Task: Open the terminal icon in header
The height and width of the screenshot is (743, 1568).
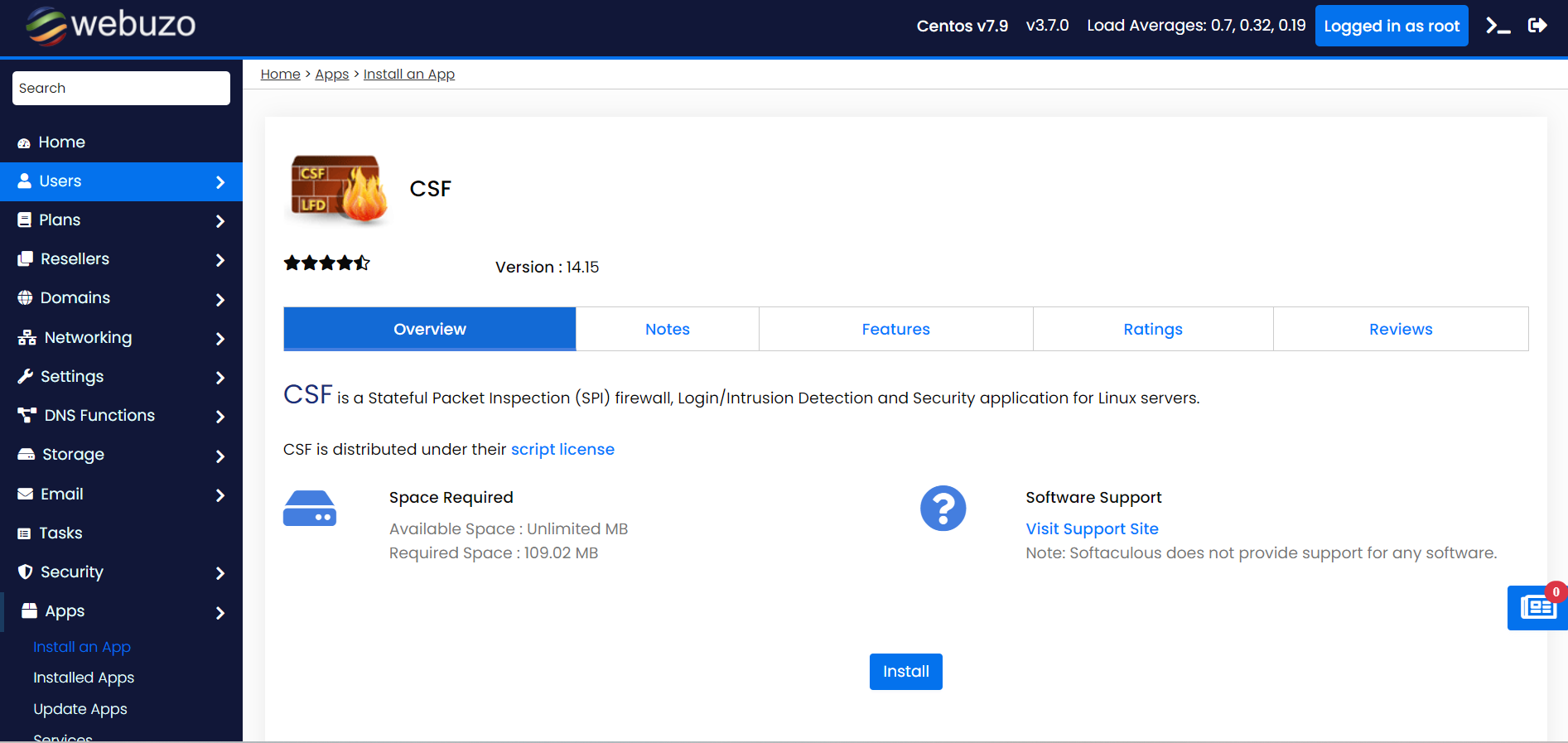Action: [1498, 26]
